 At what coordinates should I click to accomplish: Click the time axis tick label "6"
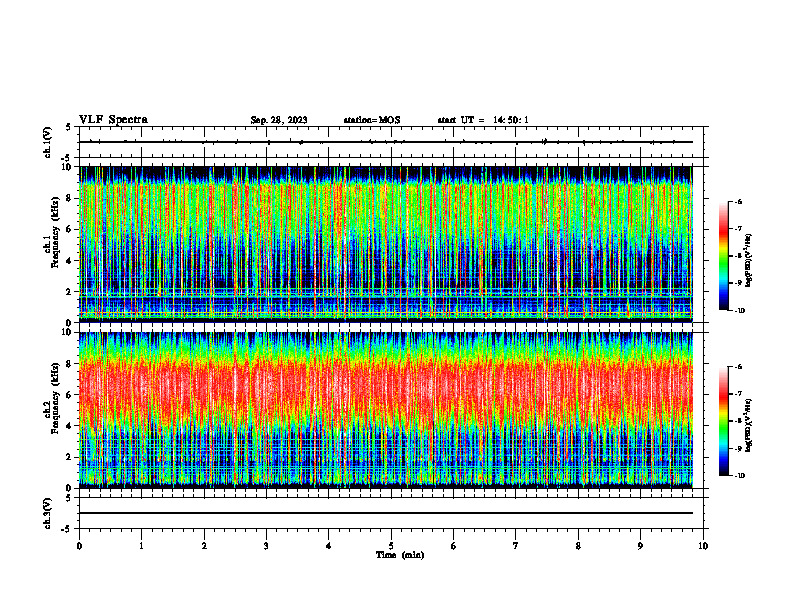point(454,546)
